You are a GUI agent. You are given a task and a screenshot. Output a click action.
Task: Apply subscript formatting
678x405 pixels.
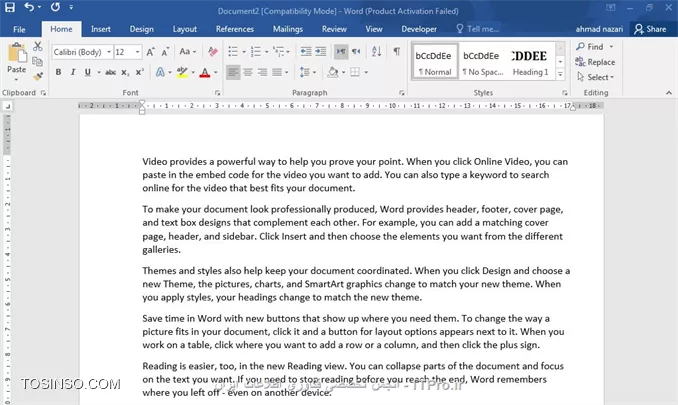[125, 73]
